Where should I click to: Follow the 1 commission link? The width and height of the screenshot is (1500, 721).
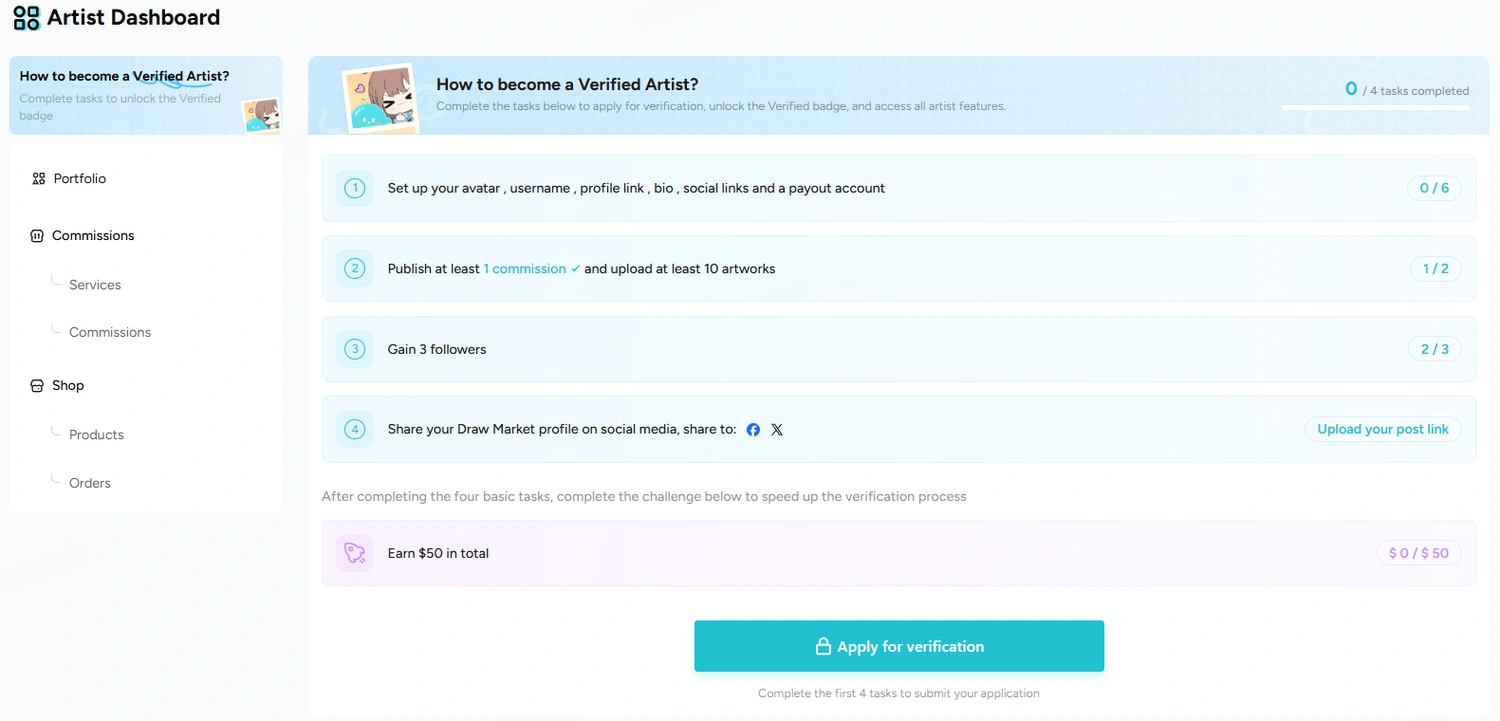[x=525, y=269]
